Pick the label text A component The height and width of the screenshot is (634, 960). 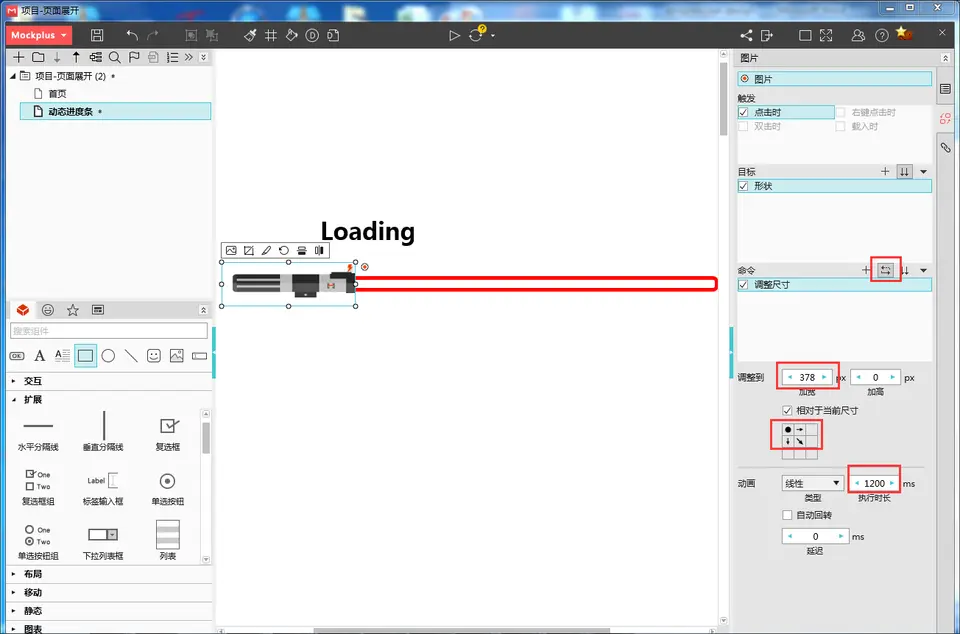point(40,356)
